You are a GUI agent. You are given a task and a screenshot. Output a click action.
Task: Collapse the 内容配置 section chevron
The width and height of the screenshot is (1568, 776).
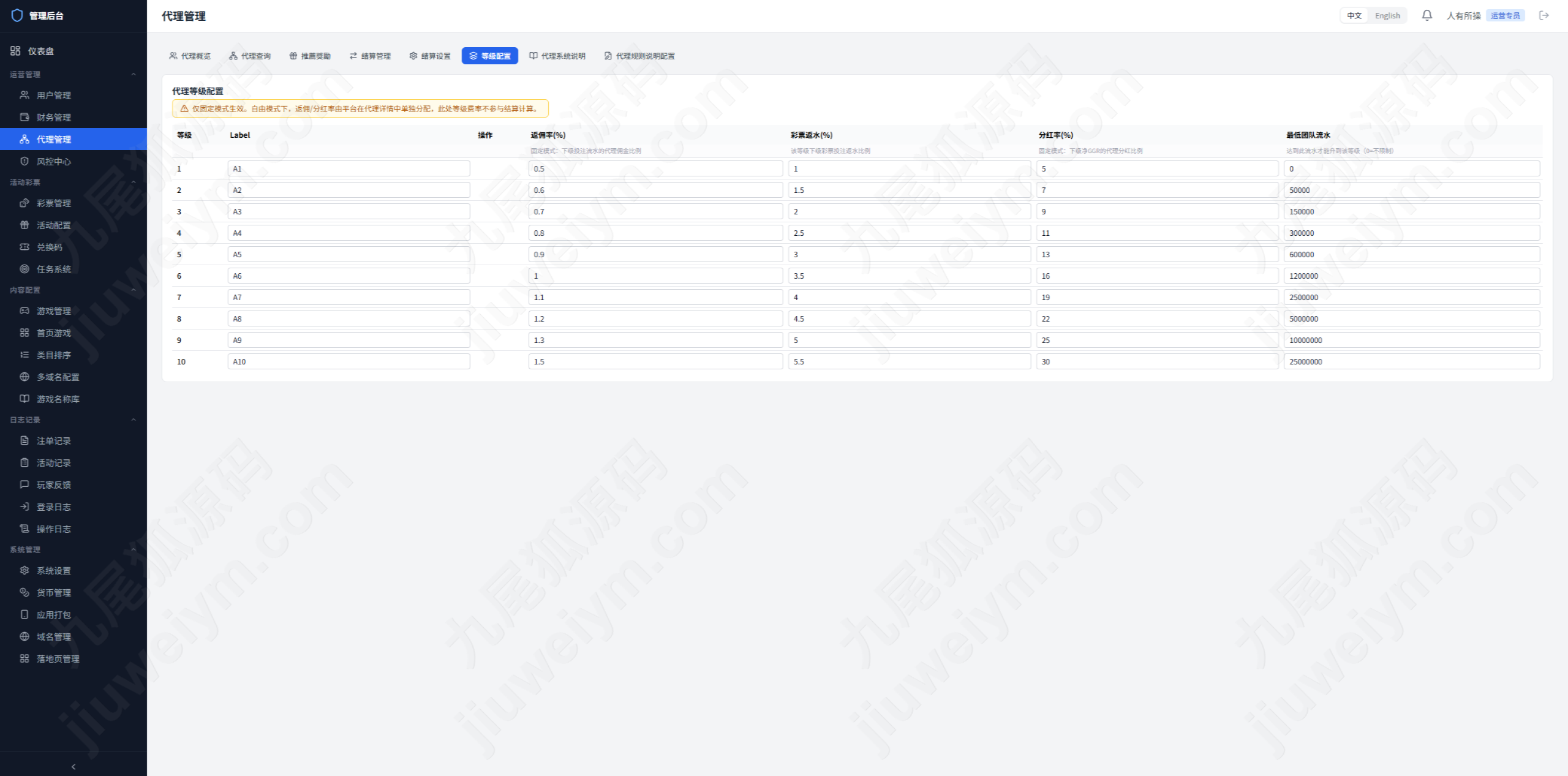coord(134,290)
